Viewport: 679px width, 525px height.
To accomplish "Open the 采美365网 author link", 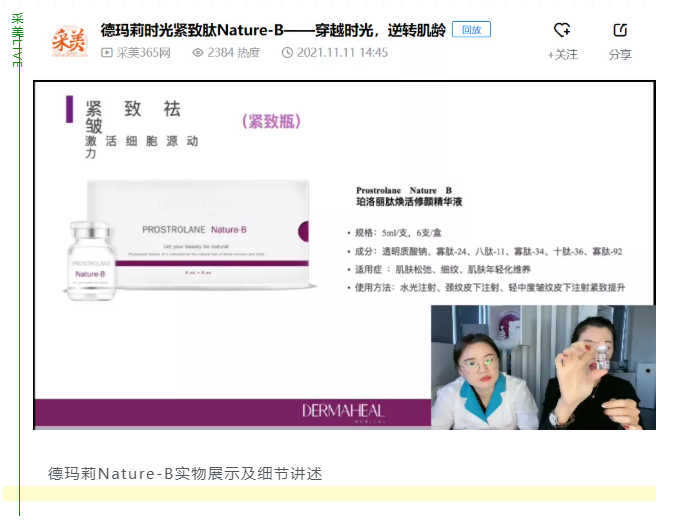I will point(143,53).
